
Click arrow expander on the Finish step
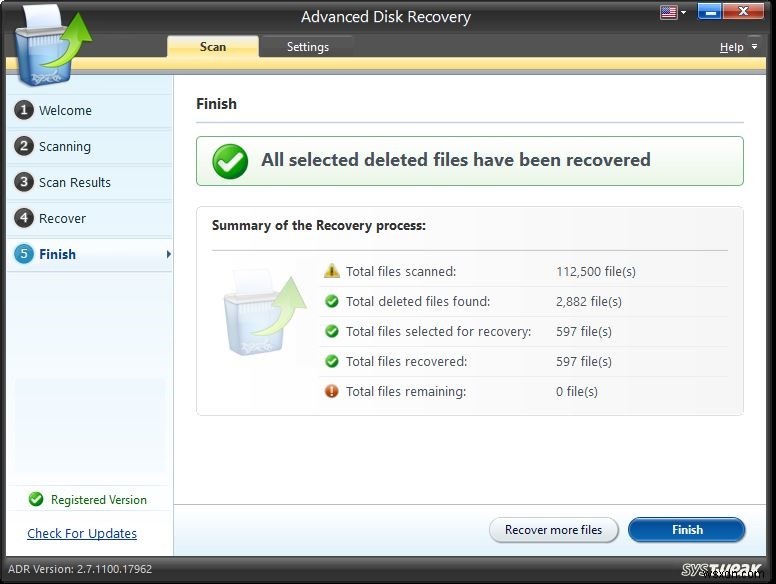168,254
